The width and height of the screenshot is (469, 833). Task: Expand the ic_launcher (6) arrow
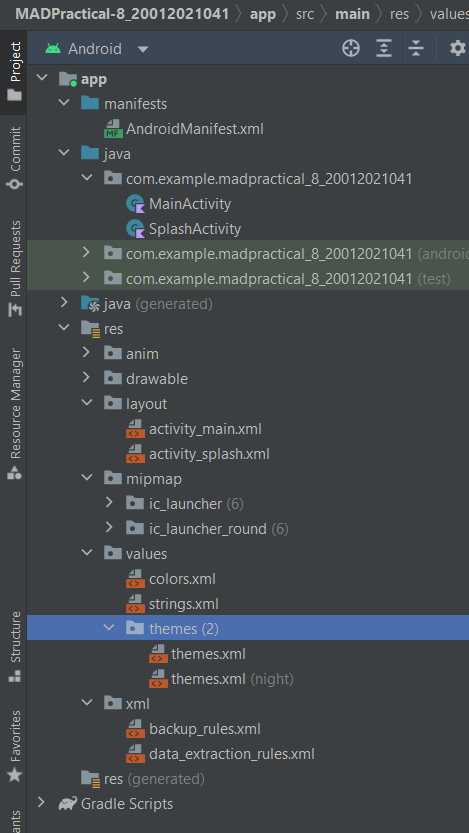tap(109, 503)
